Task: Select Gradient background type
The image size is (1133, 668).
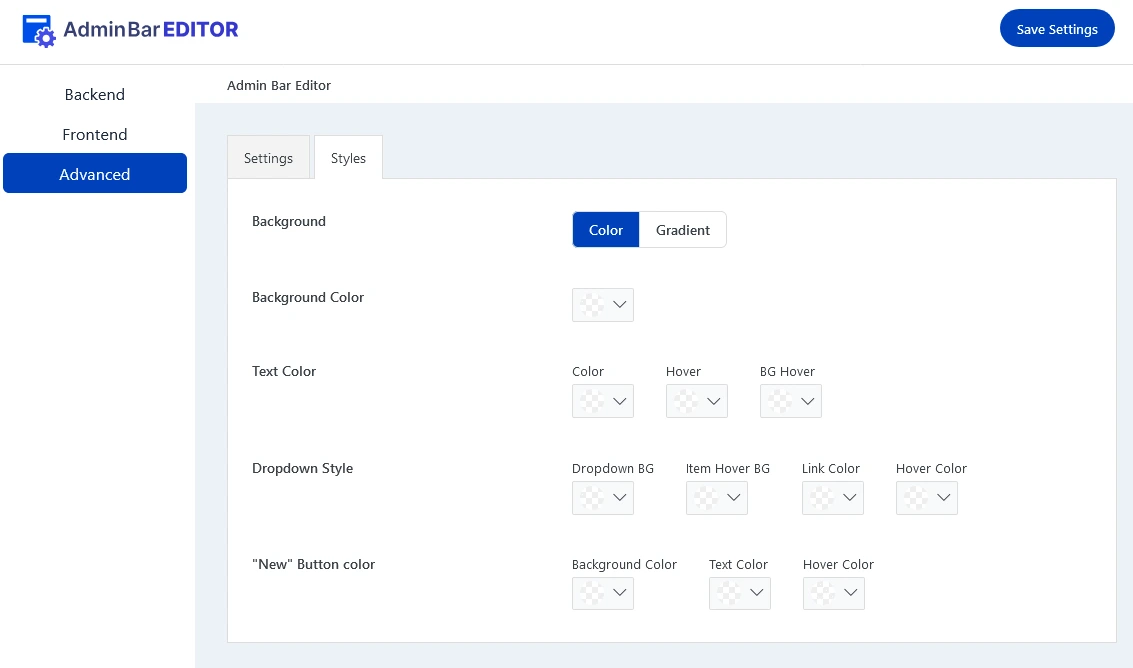Action: click(683, 230)
